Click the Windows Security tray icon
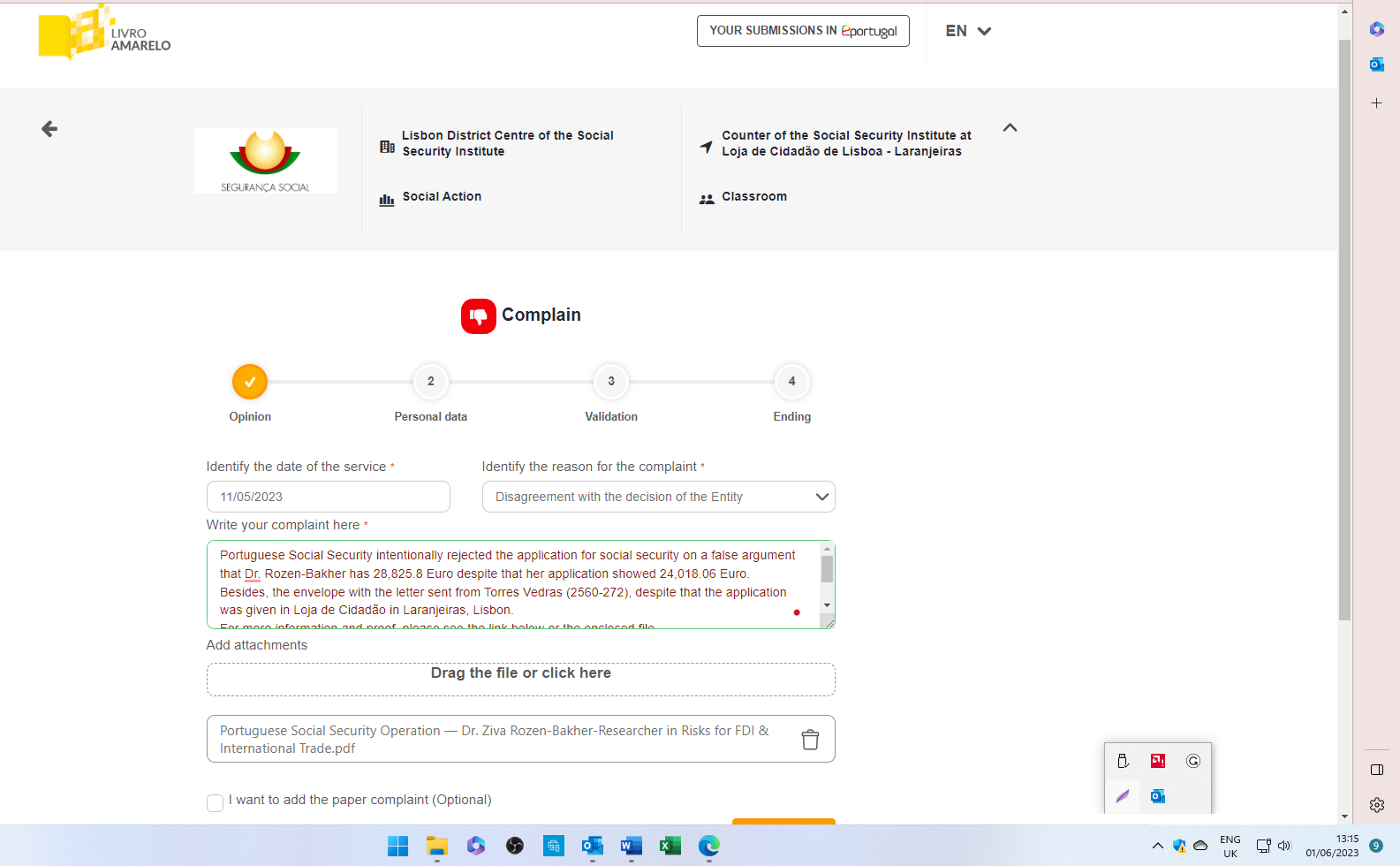This screenshot has width=1400, height=866. (1179, 846)
